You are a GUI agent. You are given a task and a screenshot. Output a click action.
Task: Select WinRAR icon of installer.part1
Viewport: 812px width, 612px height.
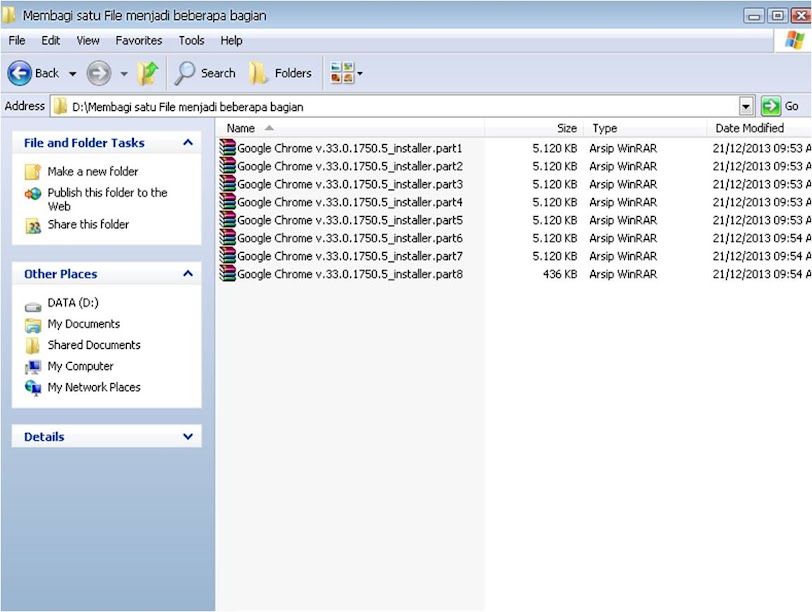227,148
